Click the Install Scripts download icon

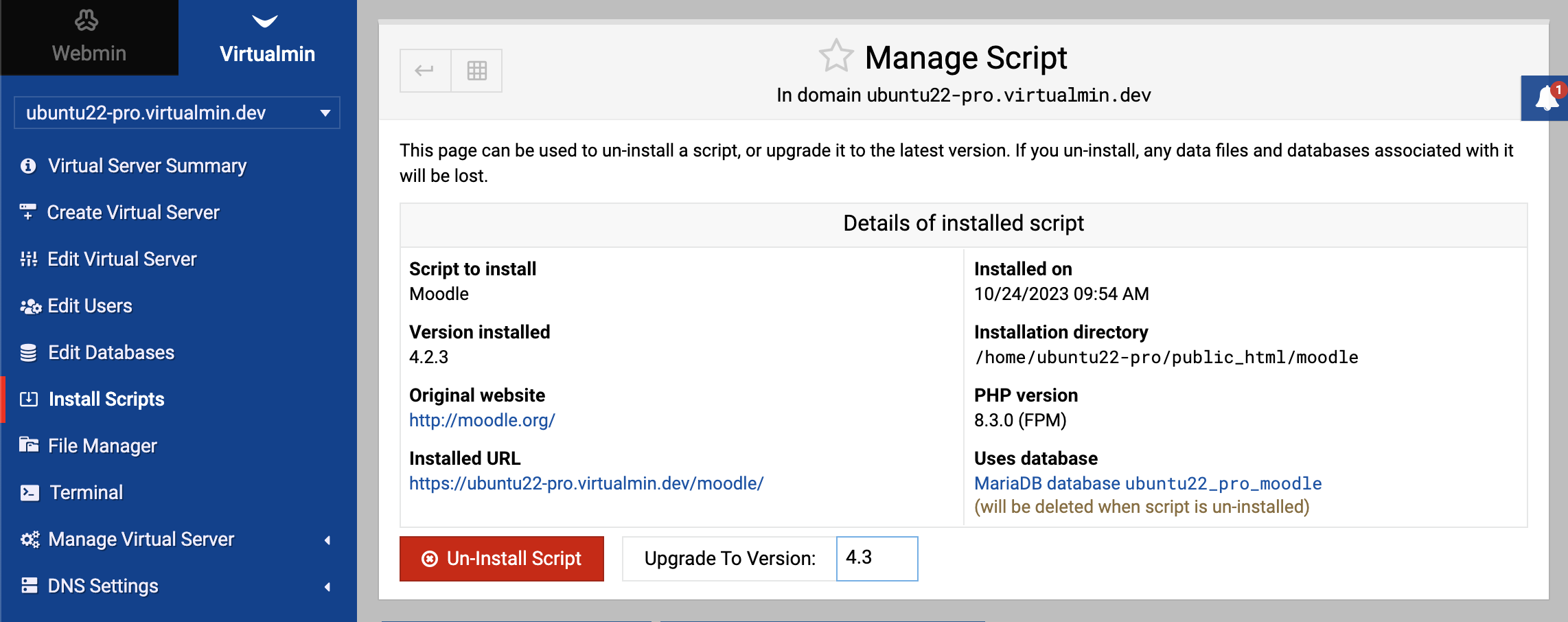point(29,399)
